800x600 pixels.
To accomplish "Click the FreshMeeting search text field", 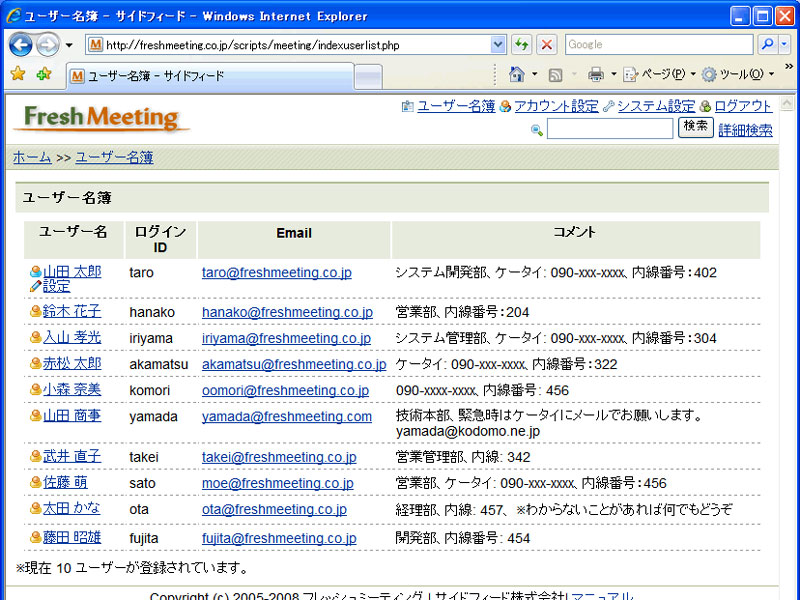I will click(x=610, y=129).
